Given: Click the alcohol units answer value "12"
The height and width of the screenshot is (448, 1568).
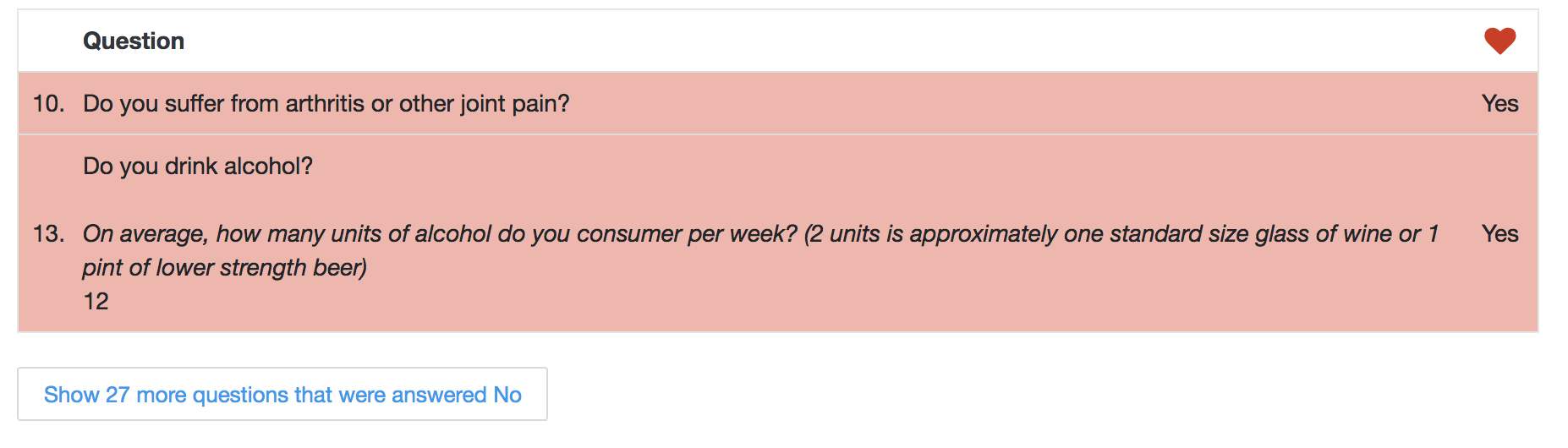Looking at the screenshot, I should coord(96,301).
